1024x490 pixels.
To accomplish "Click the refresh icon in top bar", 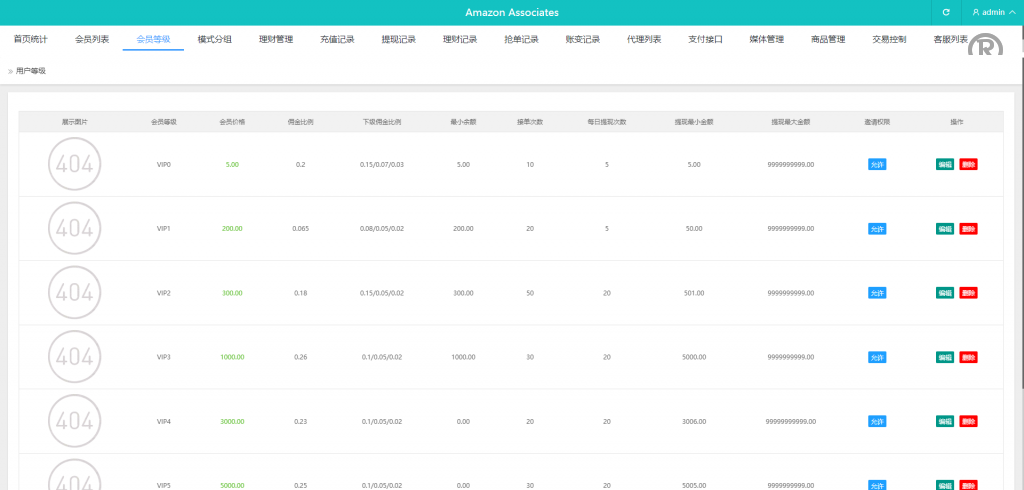I will (x=945, y=12).
